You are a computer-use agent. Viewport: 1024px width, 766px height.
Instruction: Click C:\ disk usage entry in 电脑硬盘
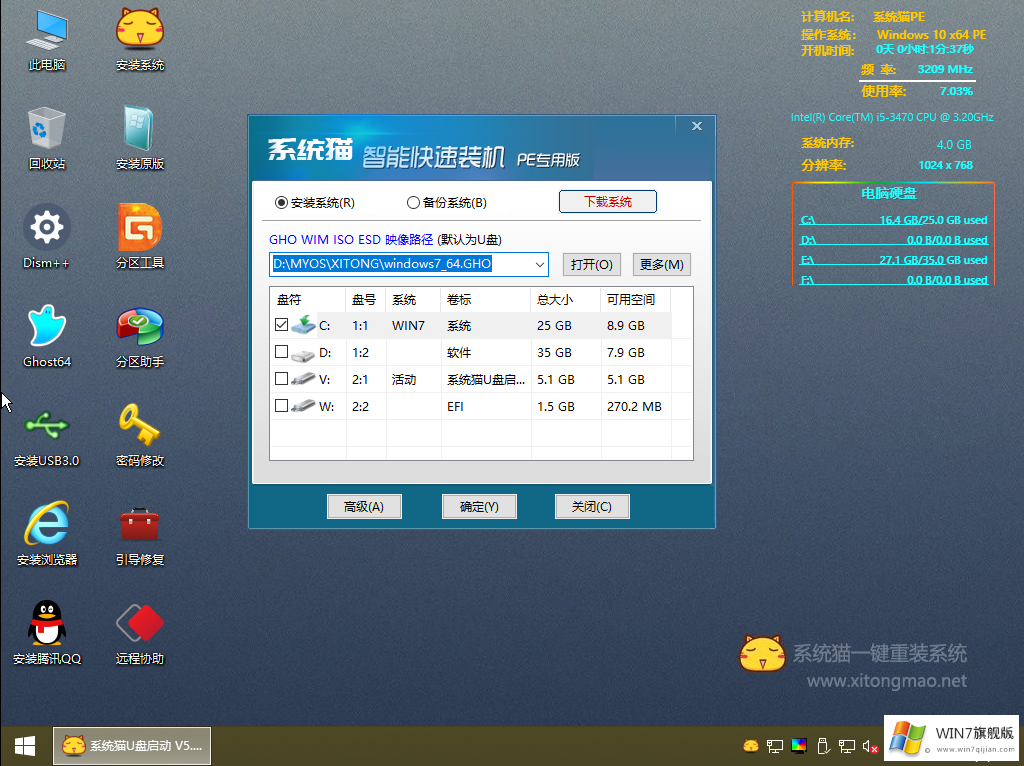pos(893,220)
